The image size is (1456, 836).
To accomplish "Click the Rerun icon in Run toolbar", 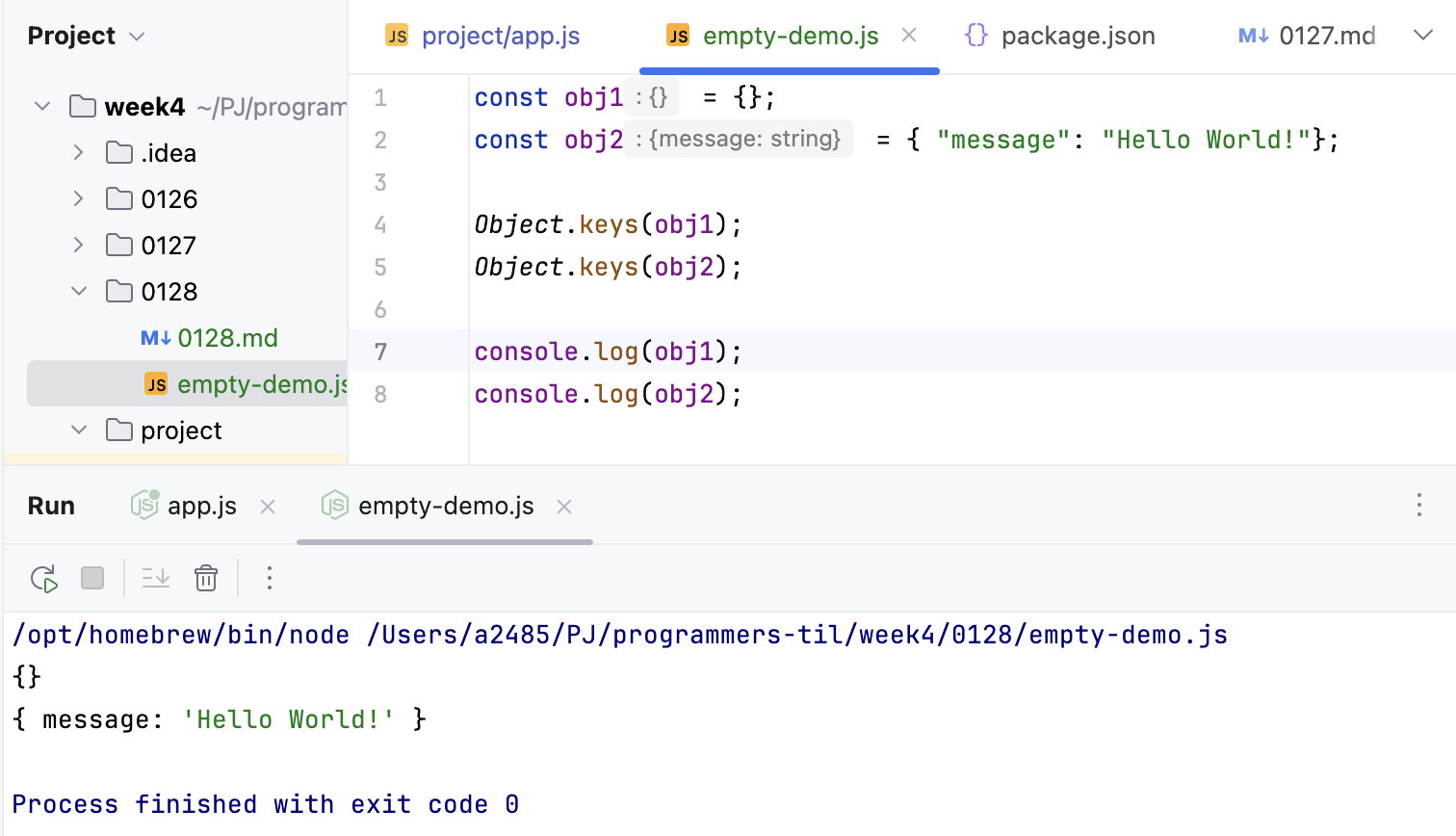I will pyautogui.click(x=44, y=578).
